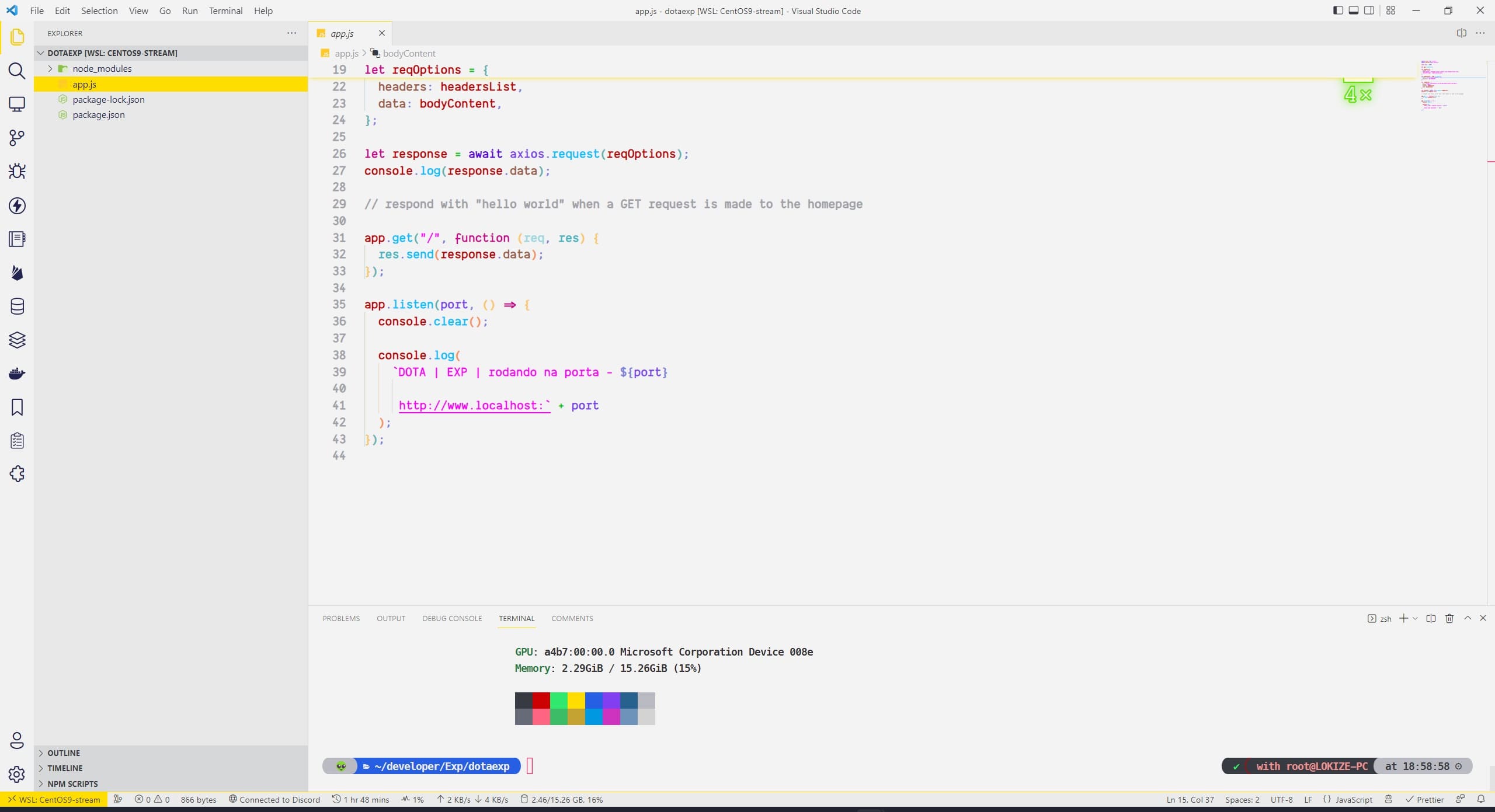1495x812 pixels.
Task: Switch to the OUTPUT tab in panel
Action: click(392, 617)
